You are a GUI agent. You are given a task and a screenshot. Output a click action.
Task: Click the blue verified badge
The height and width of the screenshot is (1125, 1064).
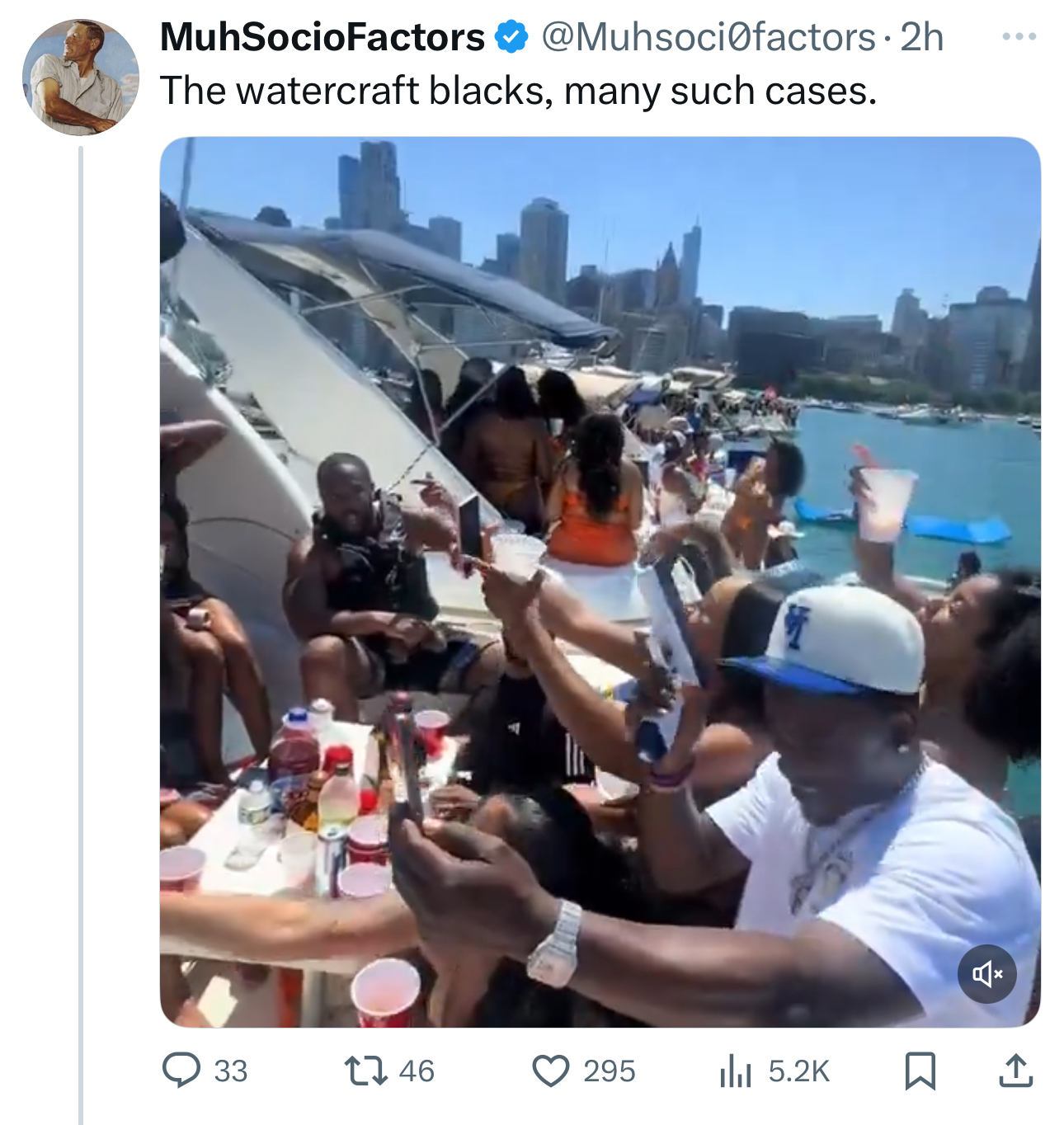click(x=511, y=37)
